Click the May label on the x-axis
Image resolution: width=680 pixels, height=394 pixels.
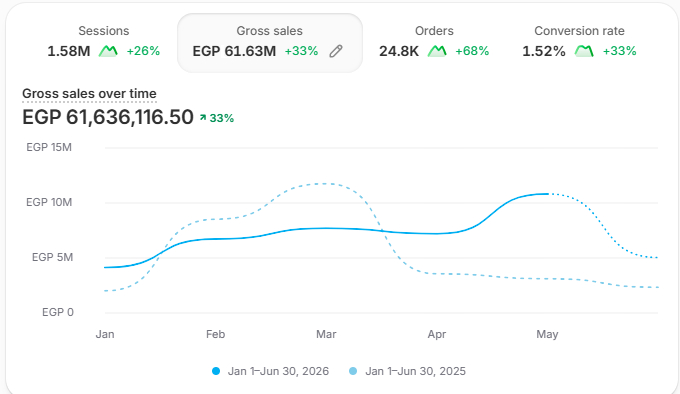(x=547, y=334)
